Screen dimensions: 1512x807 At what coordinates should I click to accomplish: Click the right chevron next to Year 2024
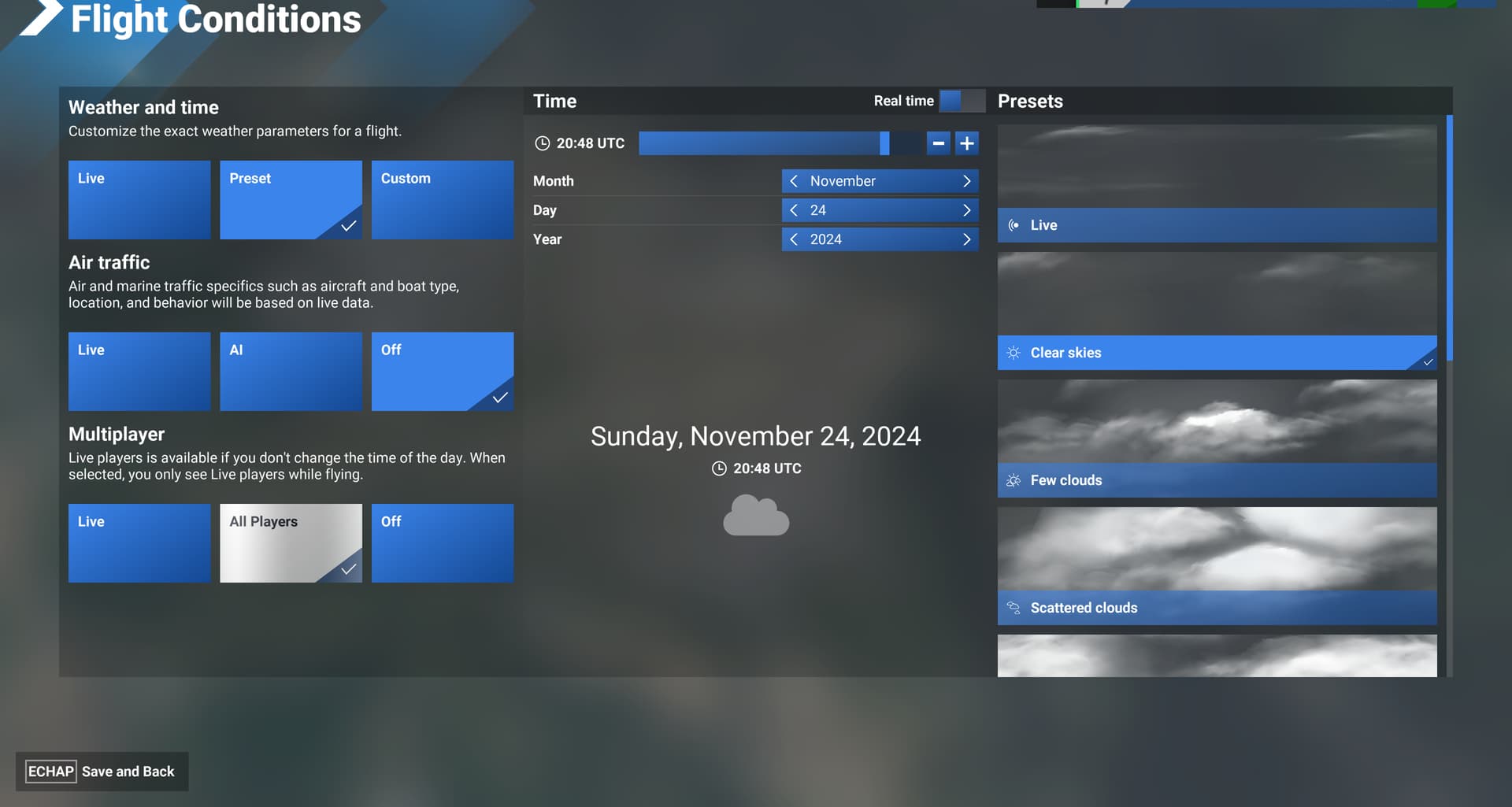coord(966,239)
